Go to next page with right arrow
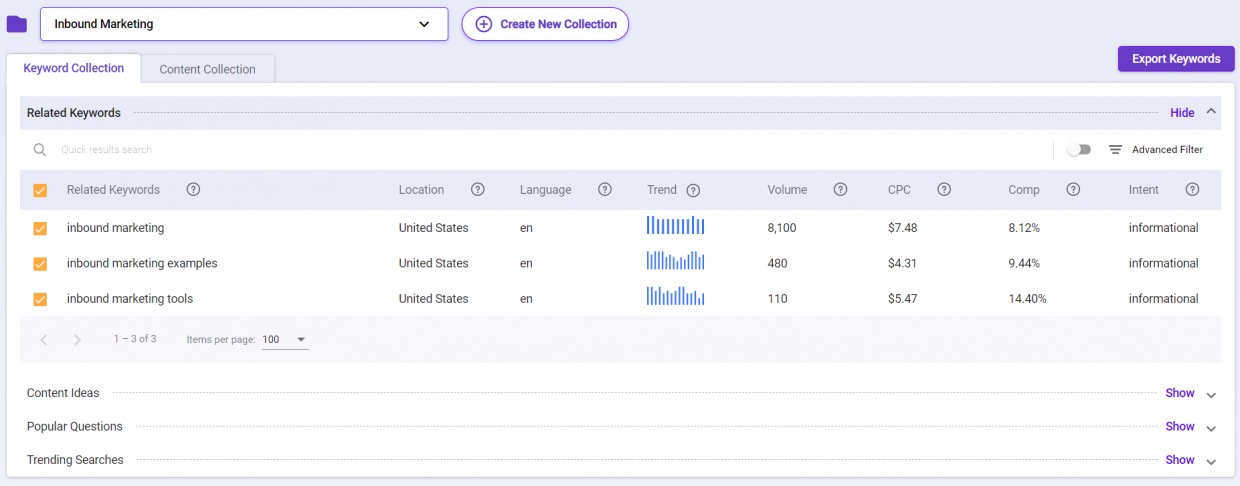Image resolution: width=1240 pixels, height=486 pixels. [77, 340]
